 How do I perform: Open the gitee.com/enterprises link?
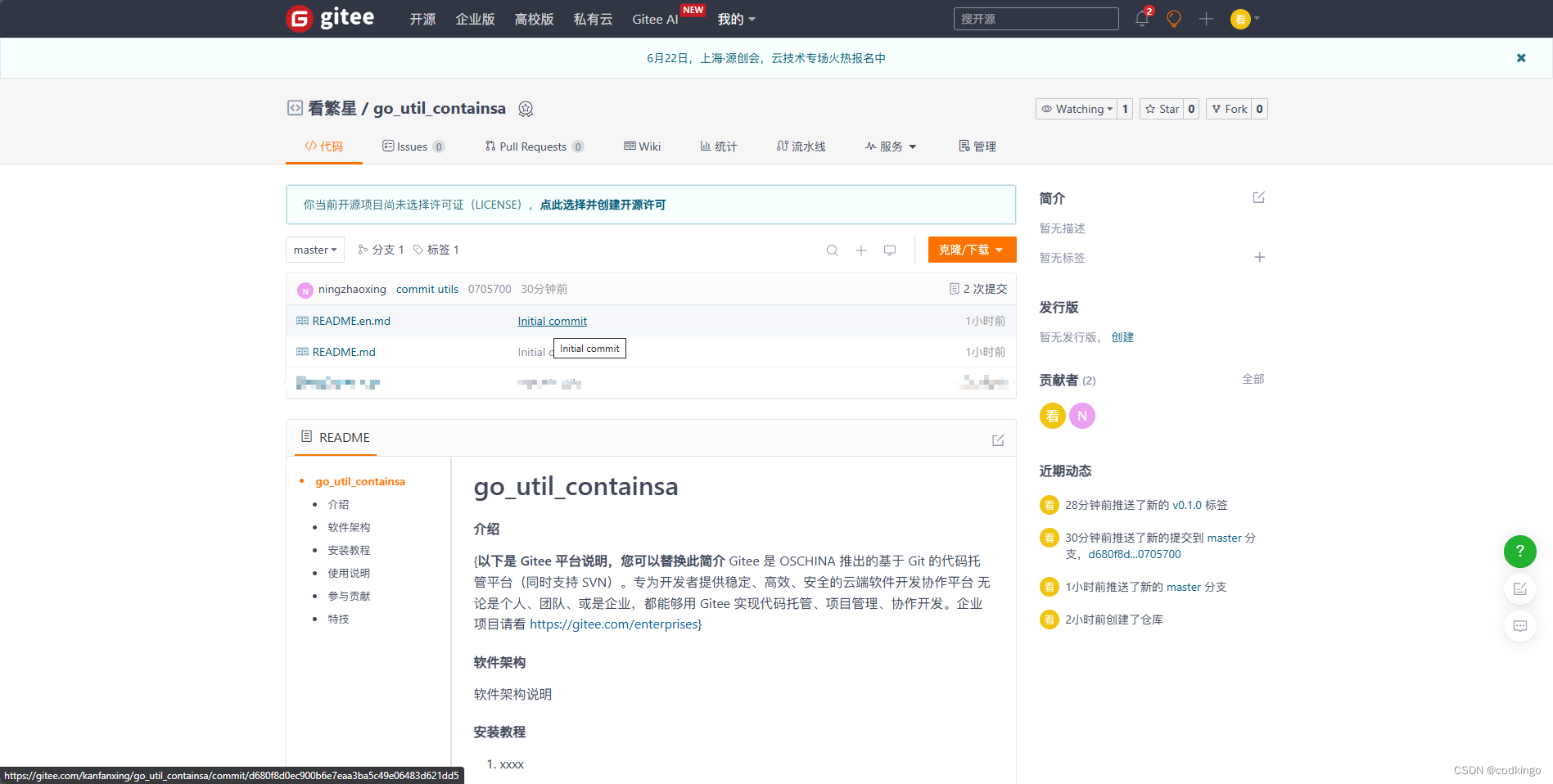(x=614, y=624)
